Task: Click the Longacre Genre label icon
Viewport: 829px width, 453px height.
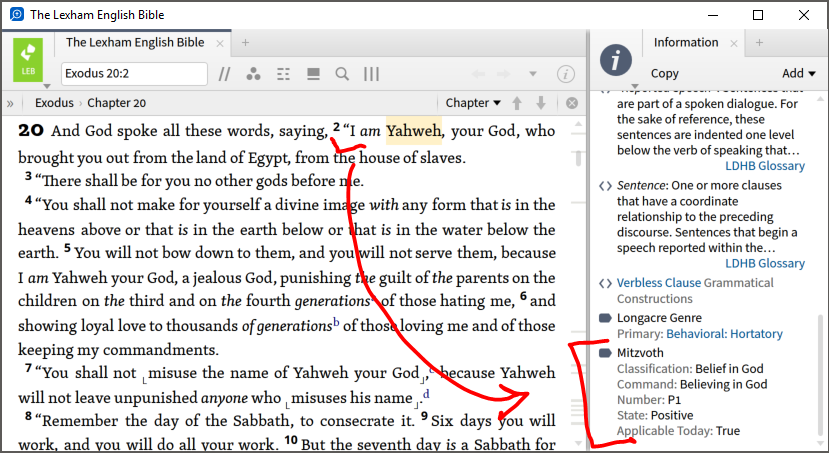Action: pyautogui.click(x=605, y=318)
